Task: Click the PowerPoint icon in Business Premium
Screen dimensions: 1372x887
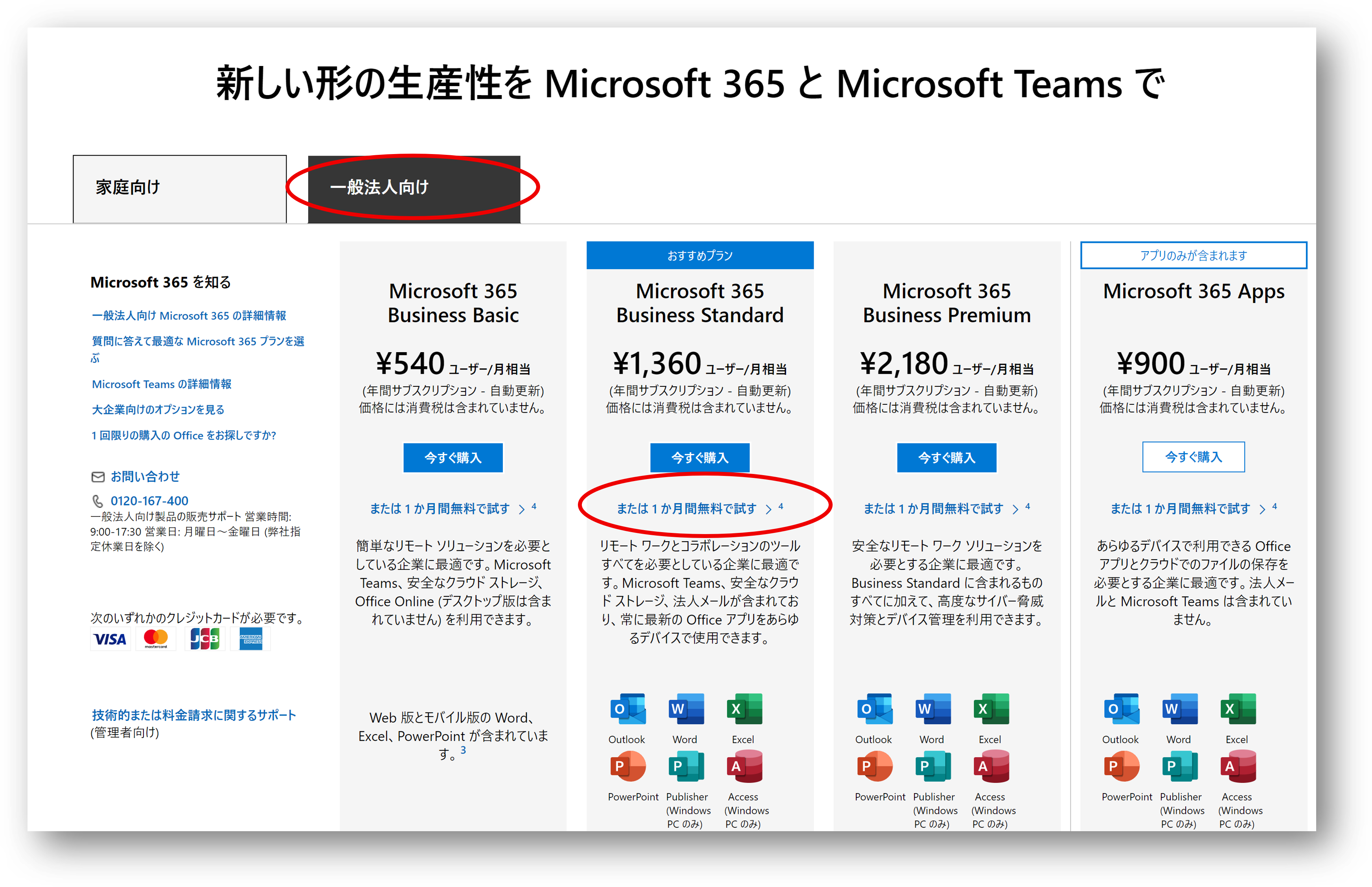Action: pos(874,767)
